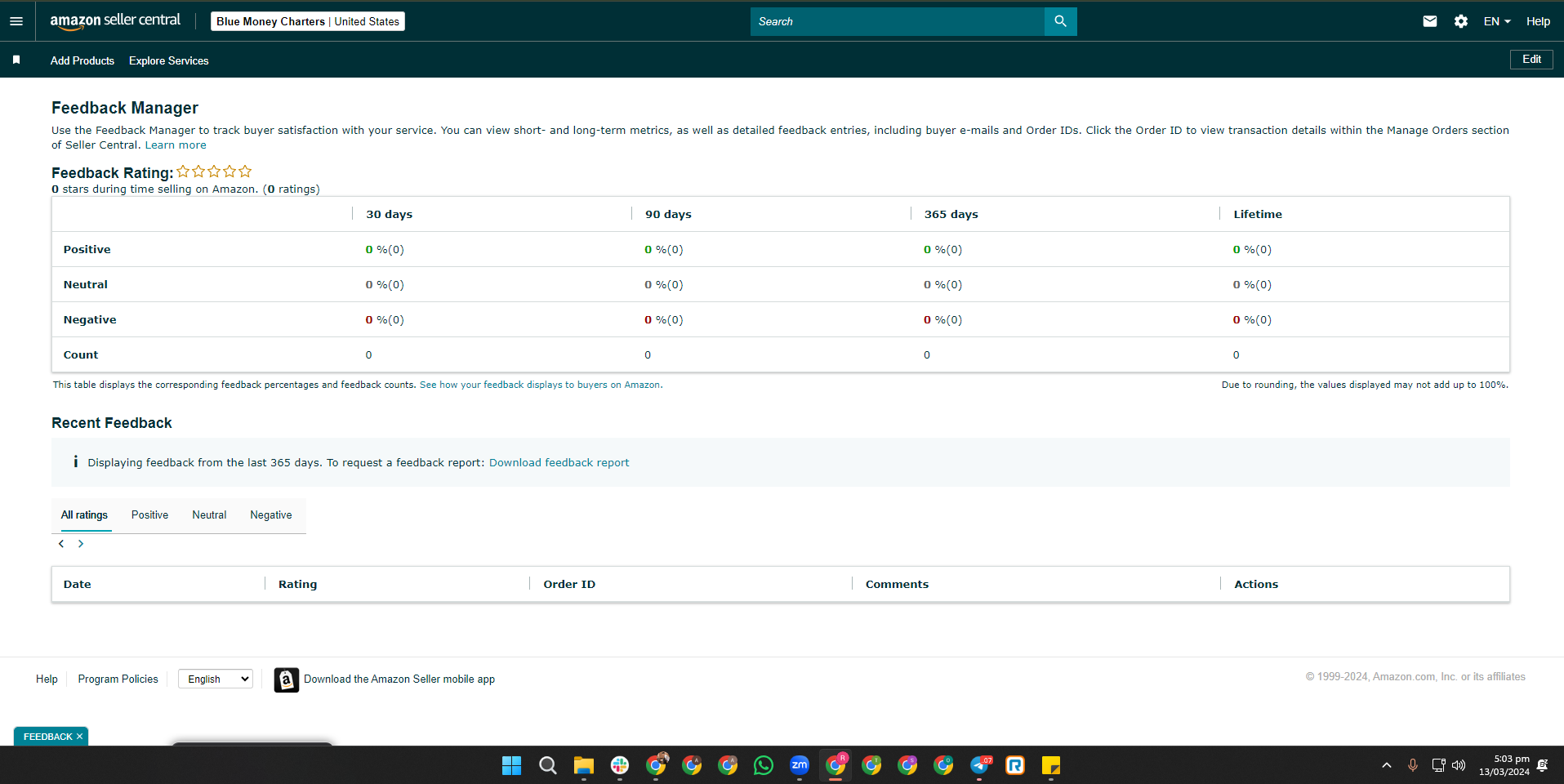
Task: Click the info icon in the feedback notice
Action: coord(75,461)
